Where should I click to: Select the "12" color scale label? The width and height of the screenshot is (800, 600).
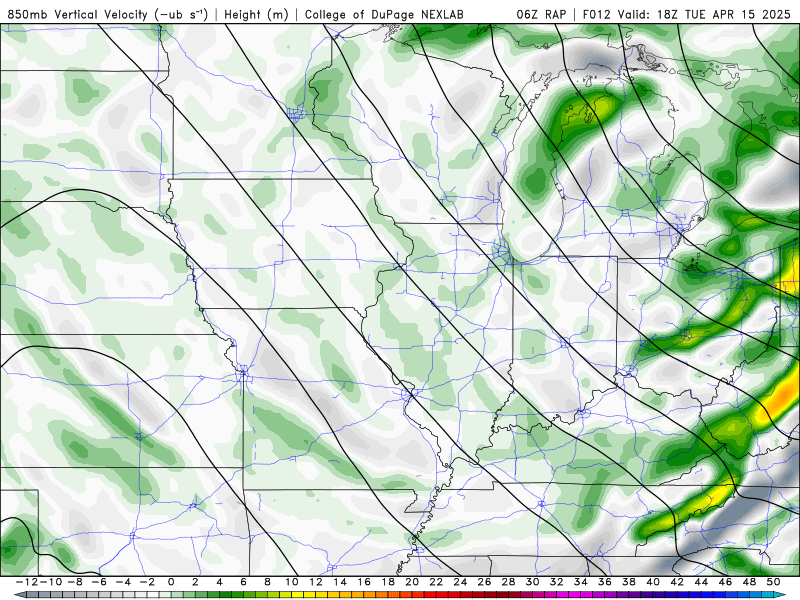(316, 582)
